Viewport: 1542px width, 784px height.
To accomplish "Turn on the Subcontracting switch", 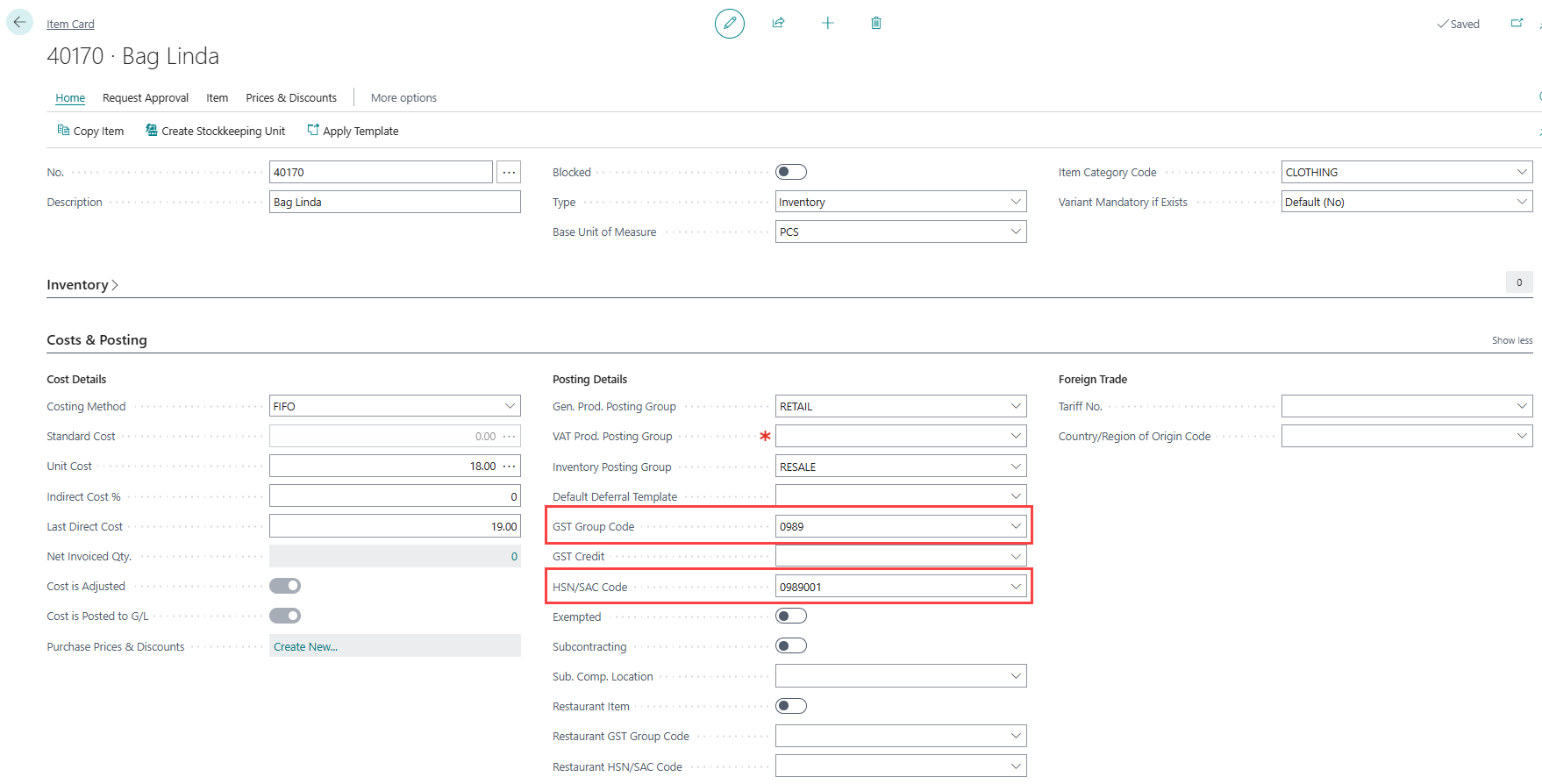I will (790, 646).
